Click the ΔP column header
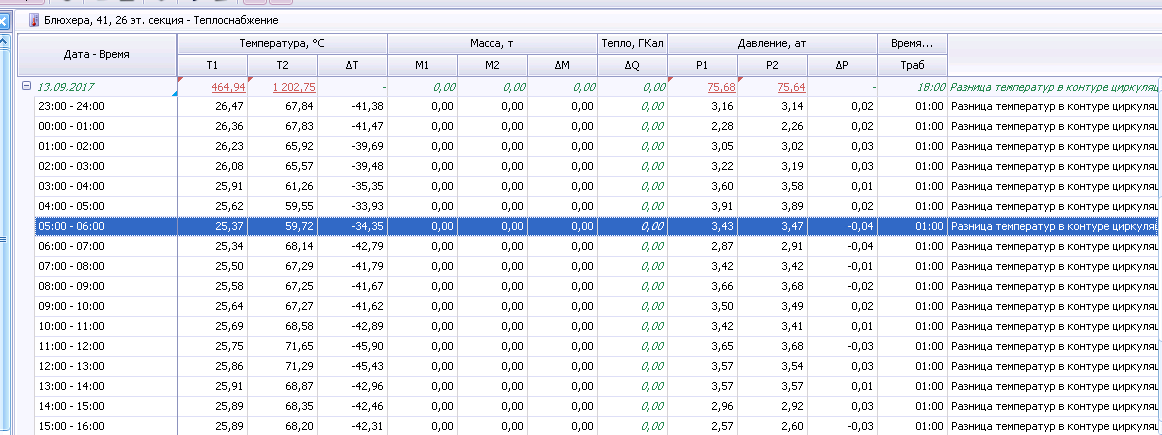Viewport: 1162px width, 435px height. 843,66
